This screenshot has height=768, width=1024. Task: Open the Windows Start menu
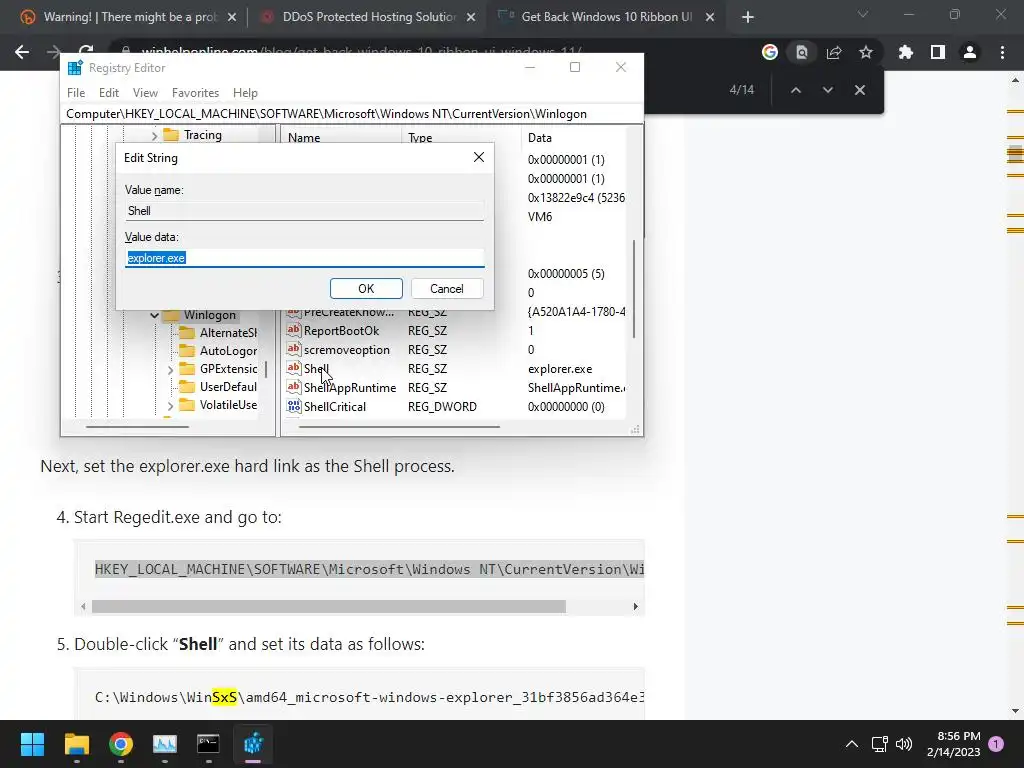pyautogui.click(x=32, y=744)
